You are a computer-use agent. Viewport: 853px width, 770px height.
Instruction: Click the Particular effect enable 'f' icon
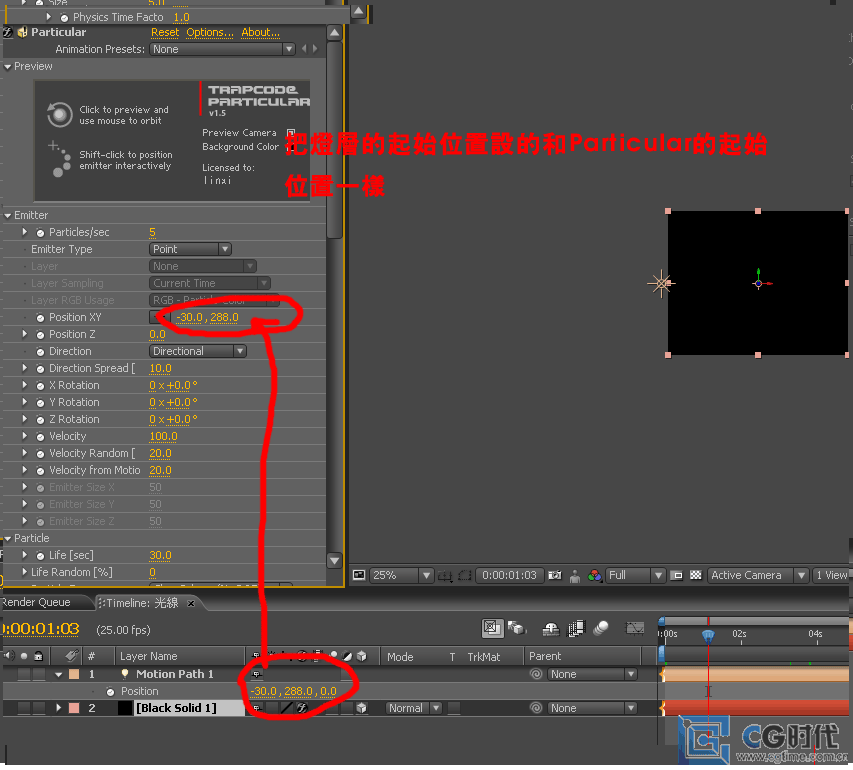point(9,32)
